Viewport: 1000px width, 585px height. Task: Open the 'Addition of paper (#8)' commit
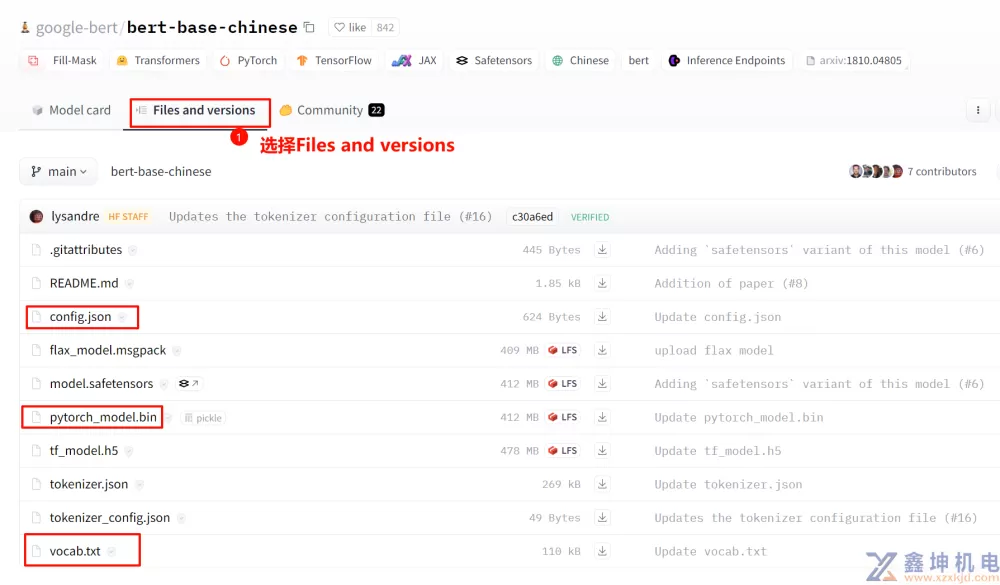coord(732,284)
